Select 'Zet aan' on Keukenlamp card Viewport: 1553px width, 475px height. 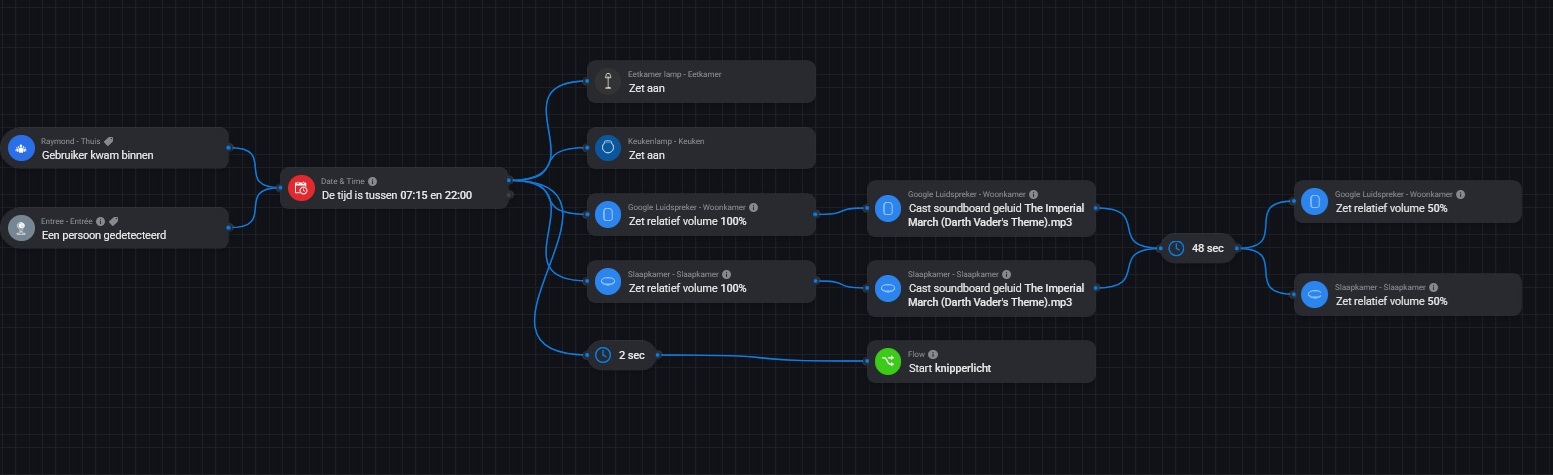point(647,155)
